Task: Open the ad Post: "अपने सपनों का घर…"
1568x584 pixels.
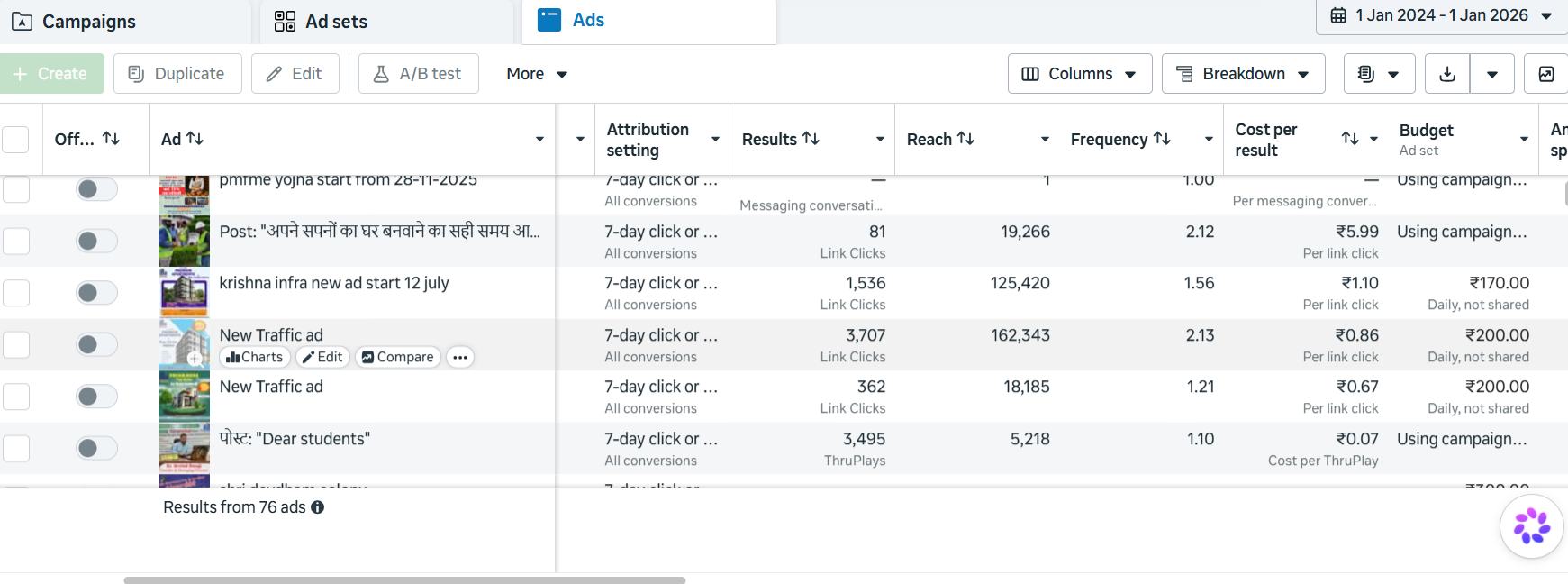Action: pos(380,232)
